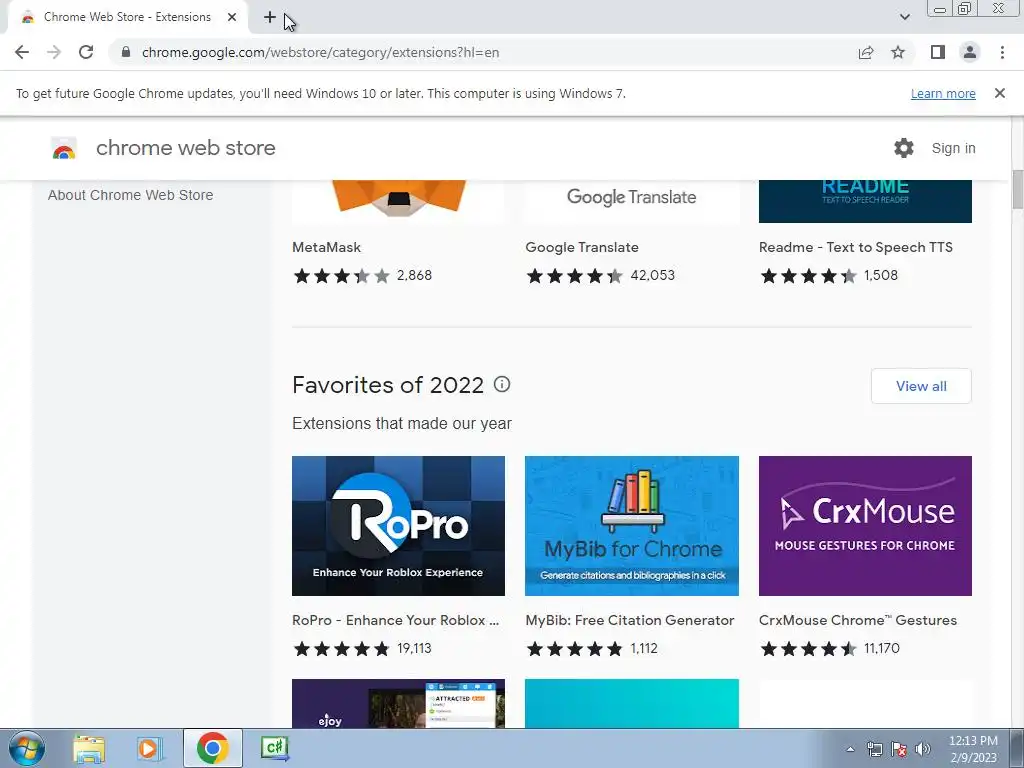Click CrxMouse 11,170 ratings count
This screenshot has height=768, width=1024.
[882, 648]
